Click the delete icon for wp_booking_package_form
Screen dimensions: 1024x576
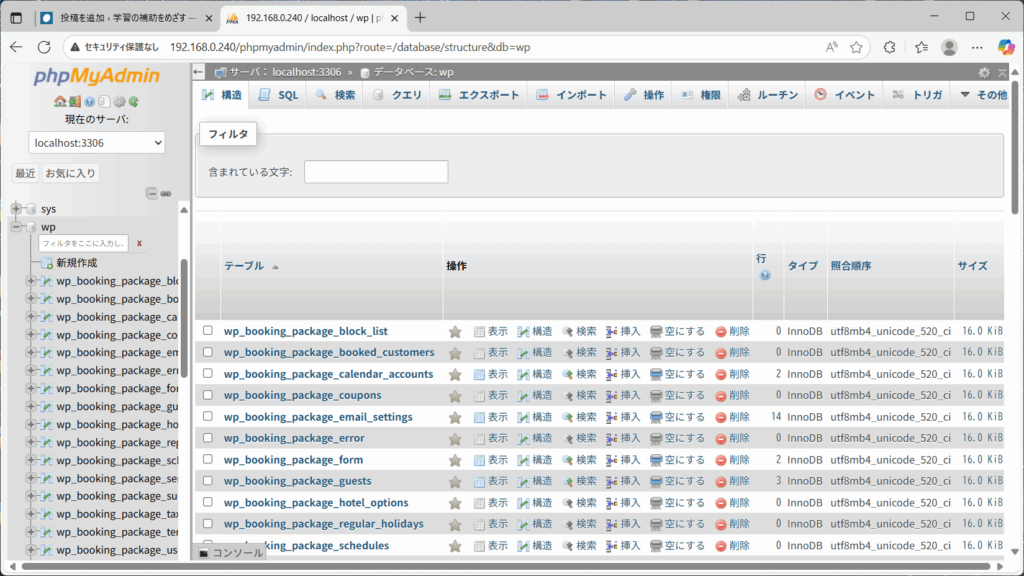point(721,460)
